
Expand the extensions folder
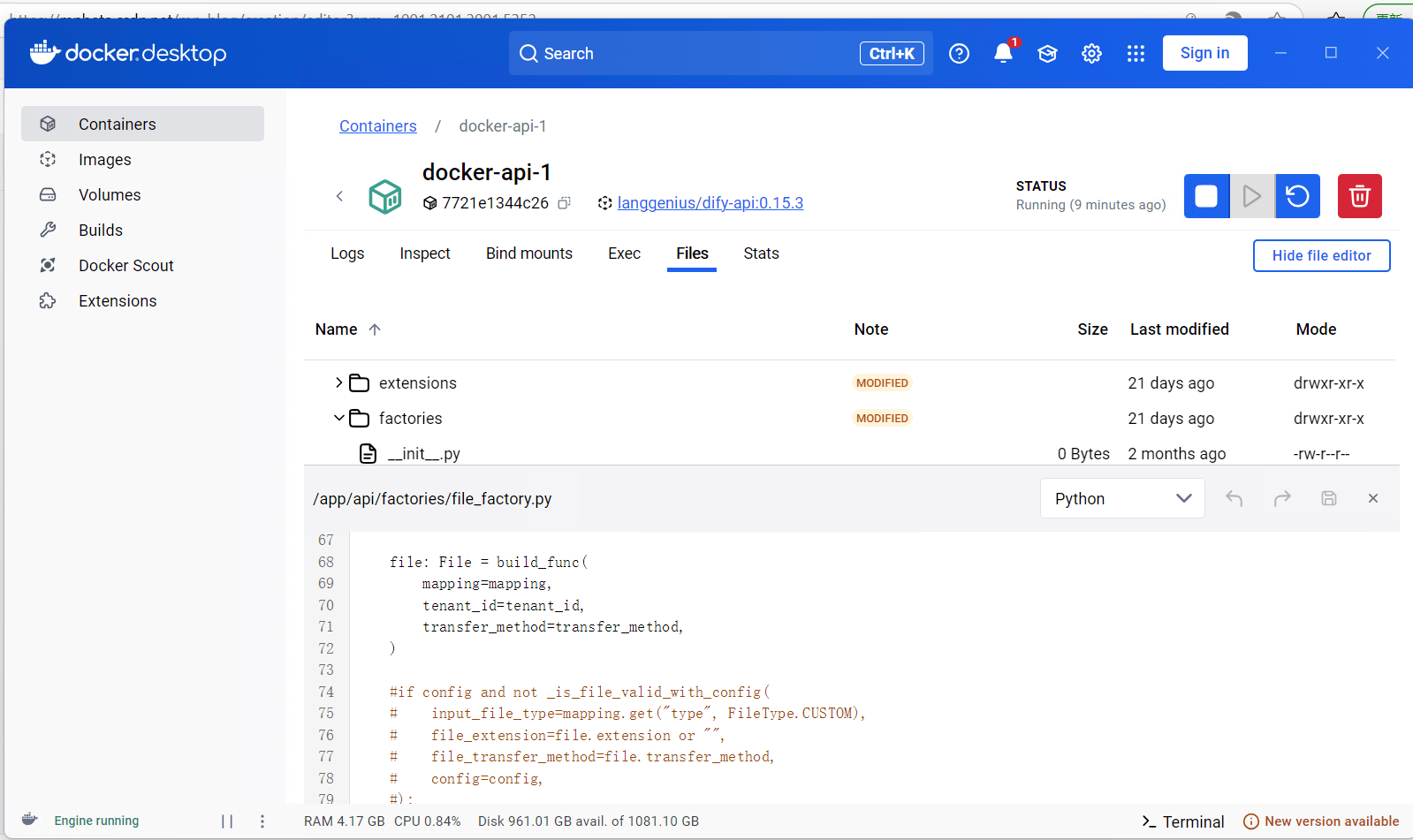[338, 382]
